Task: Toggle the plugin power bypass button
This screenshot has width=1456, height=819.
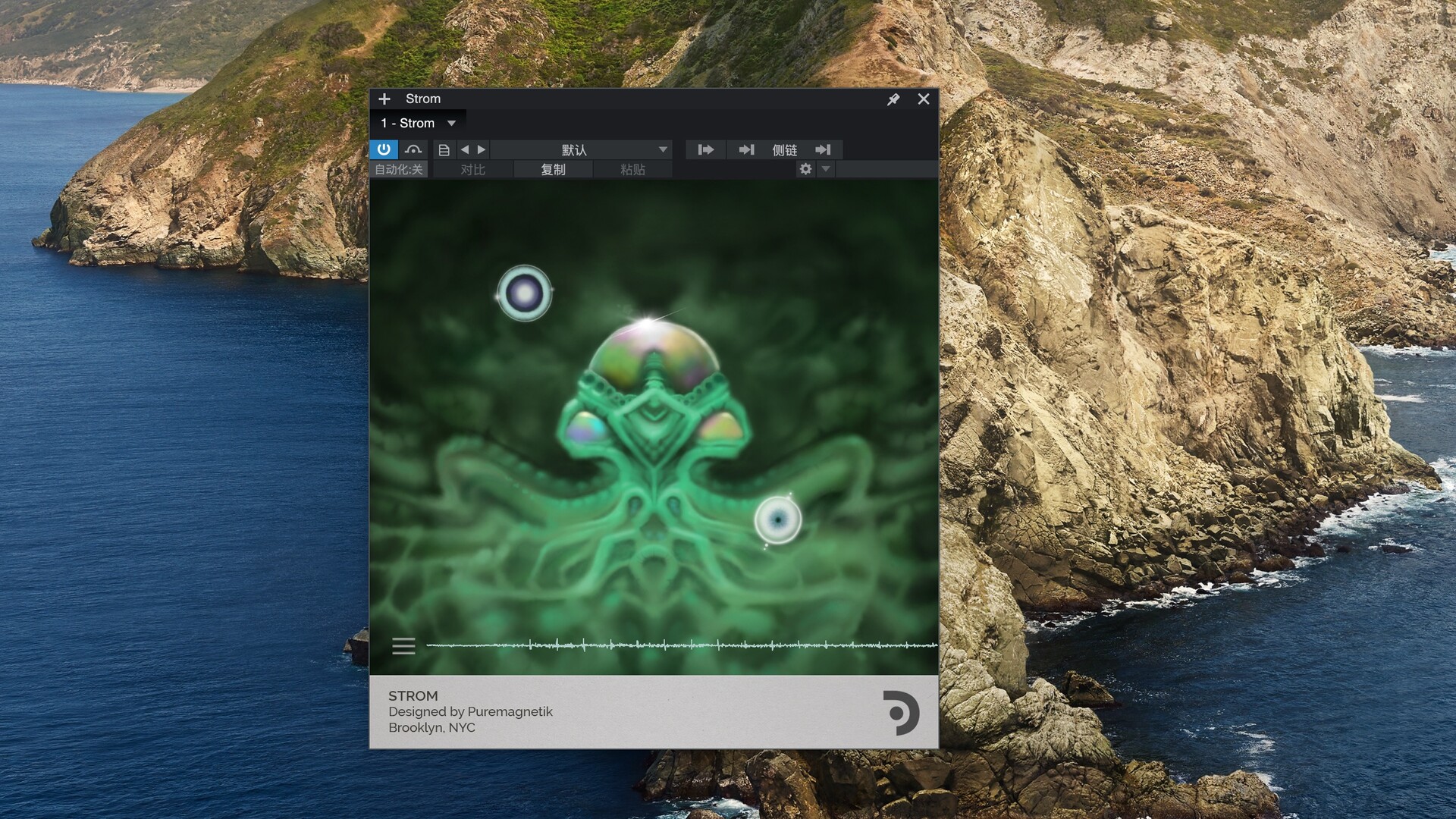Action: point(384,149)
